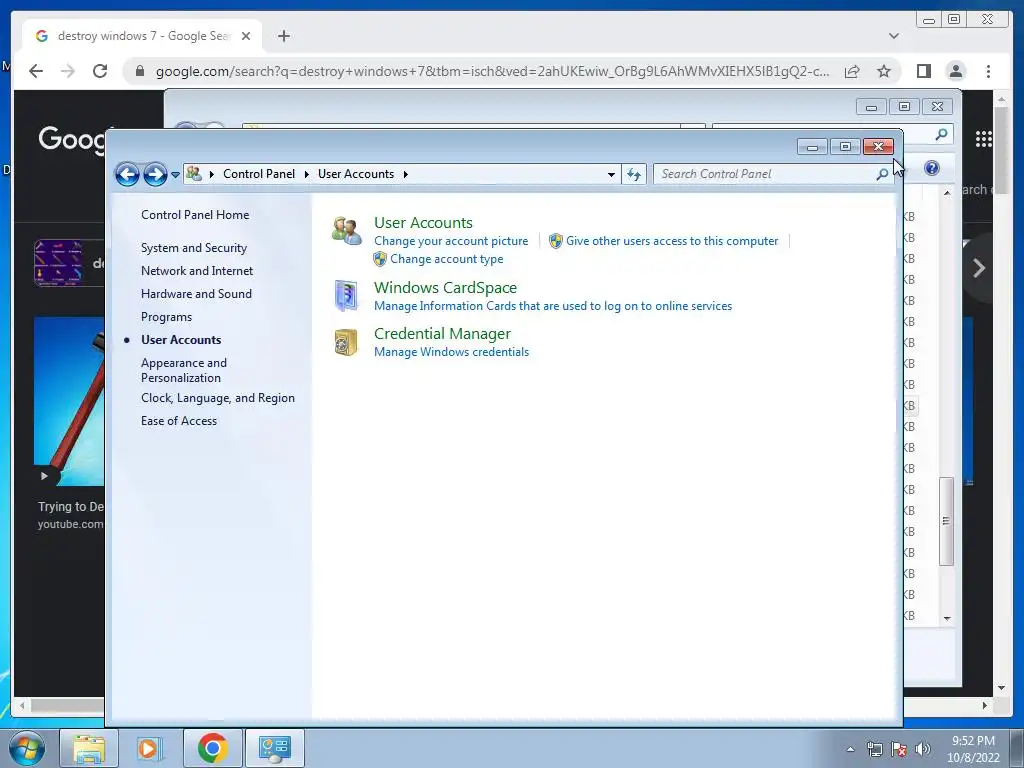Switch to Chrome on the taskbar

pos(212,748)
